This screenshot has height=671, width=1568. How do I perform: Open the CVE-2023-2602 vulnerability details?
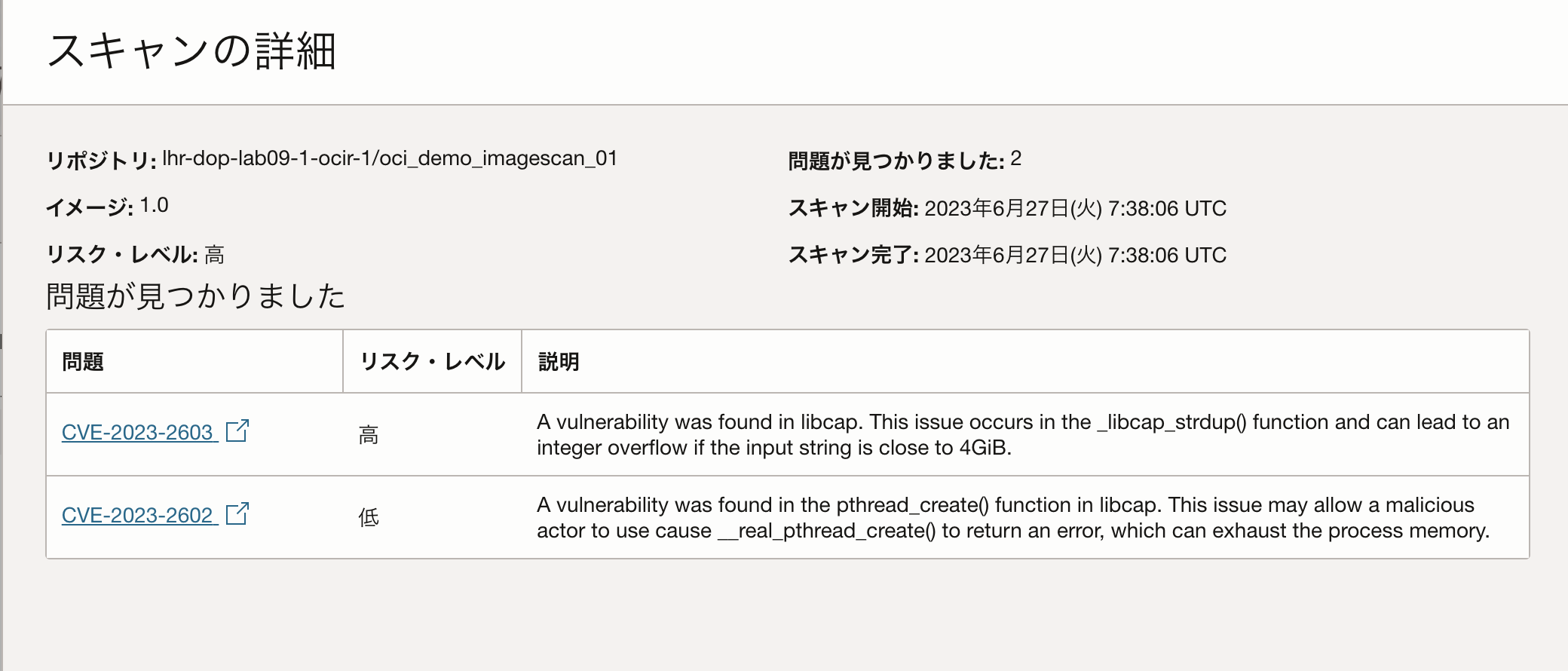[136, 516]
